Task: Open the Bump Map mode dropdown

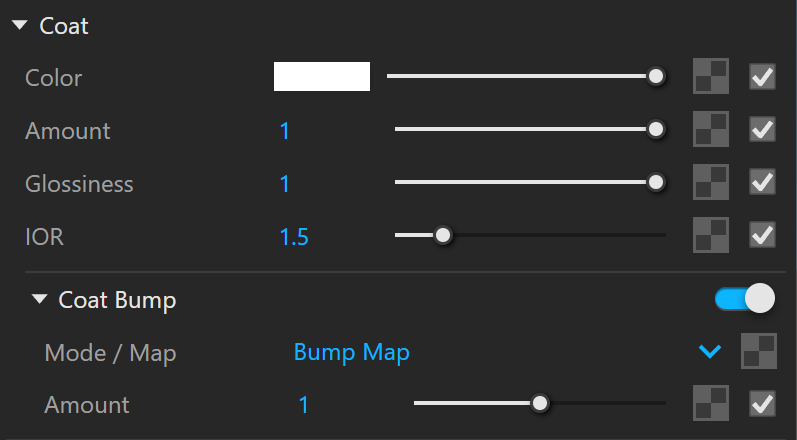Action: 710,351
